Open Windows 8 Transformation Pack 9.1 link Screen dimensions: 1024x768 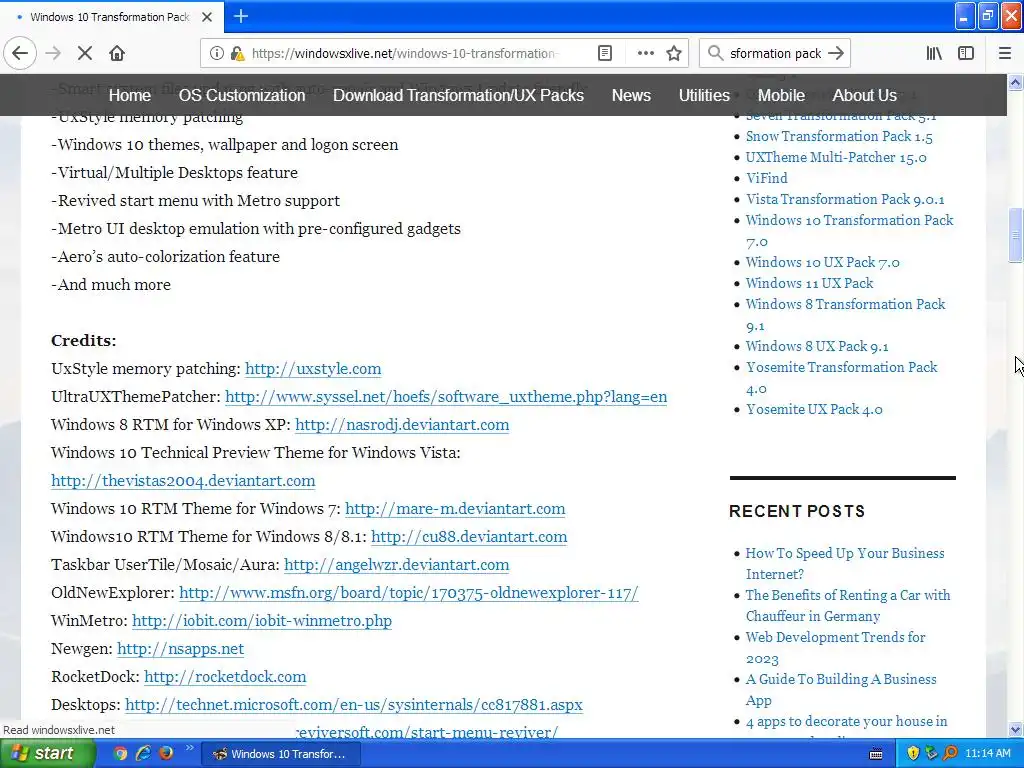(x=845, y=315)
